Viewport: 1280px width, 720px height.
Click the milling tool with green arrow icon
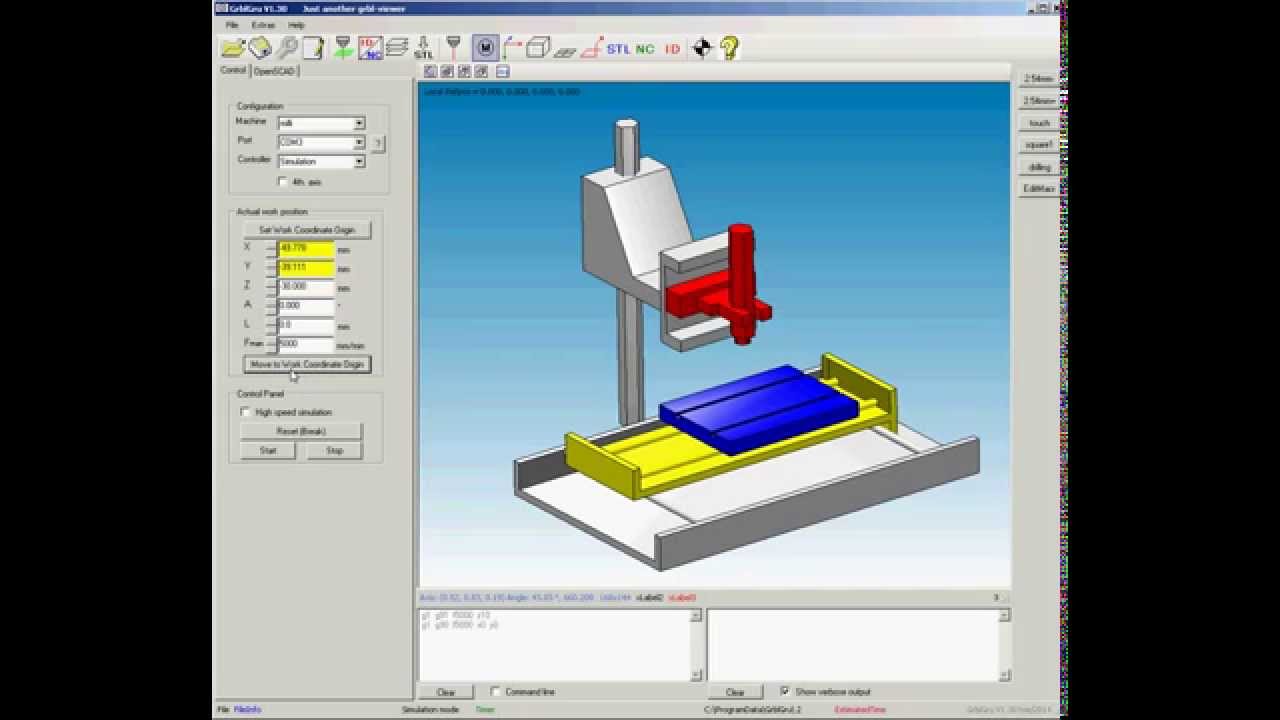[x=343, y=47]
